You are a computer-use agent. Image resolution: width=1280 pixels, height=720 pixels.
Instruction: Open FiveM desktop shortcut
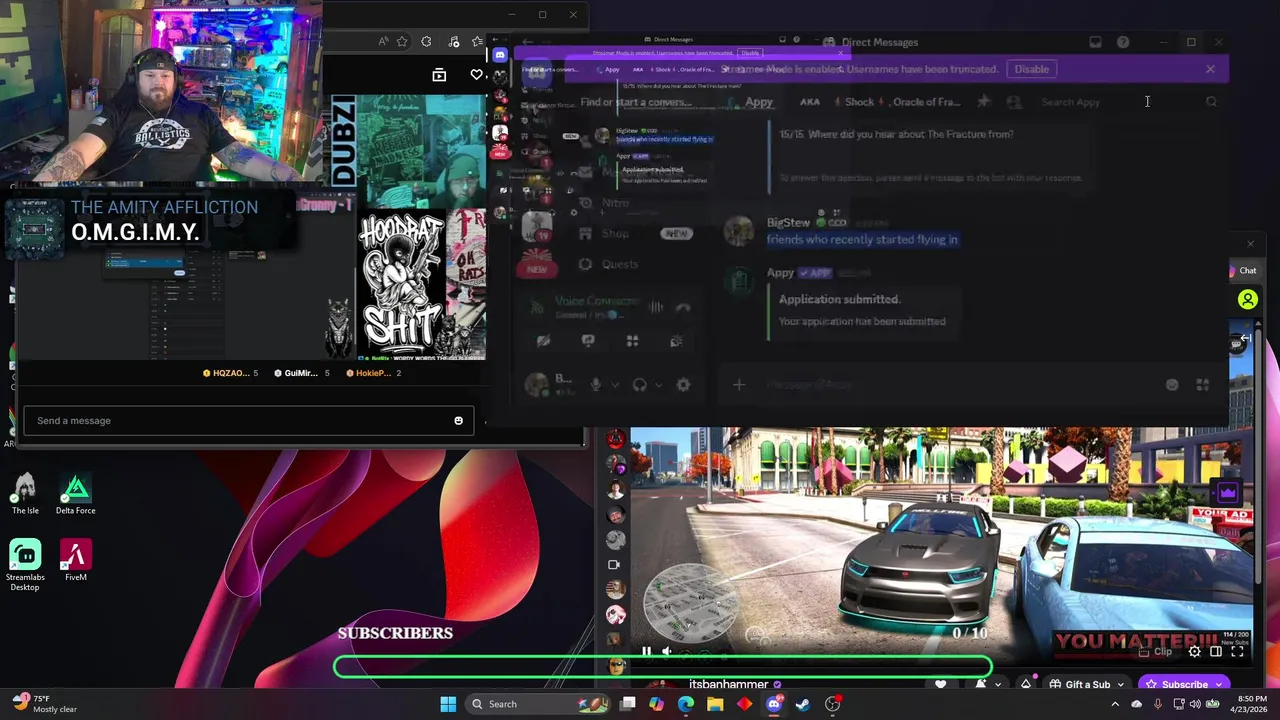pyautogui.click(x=76, y=561)
